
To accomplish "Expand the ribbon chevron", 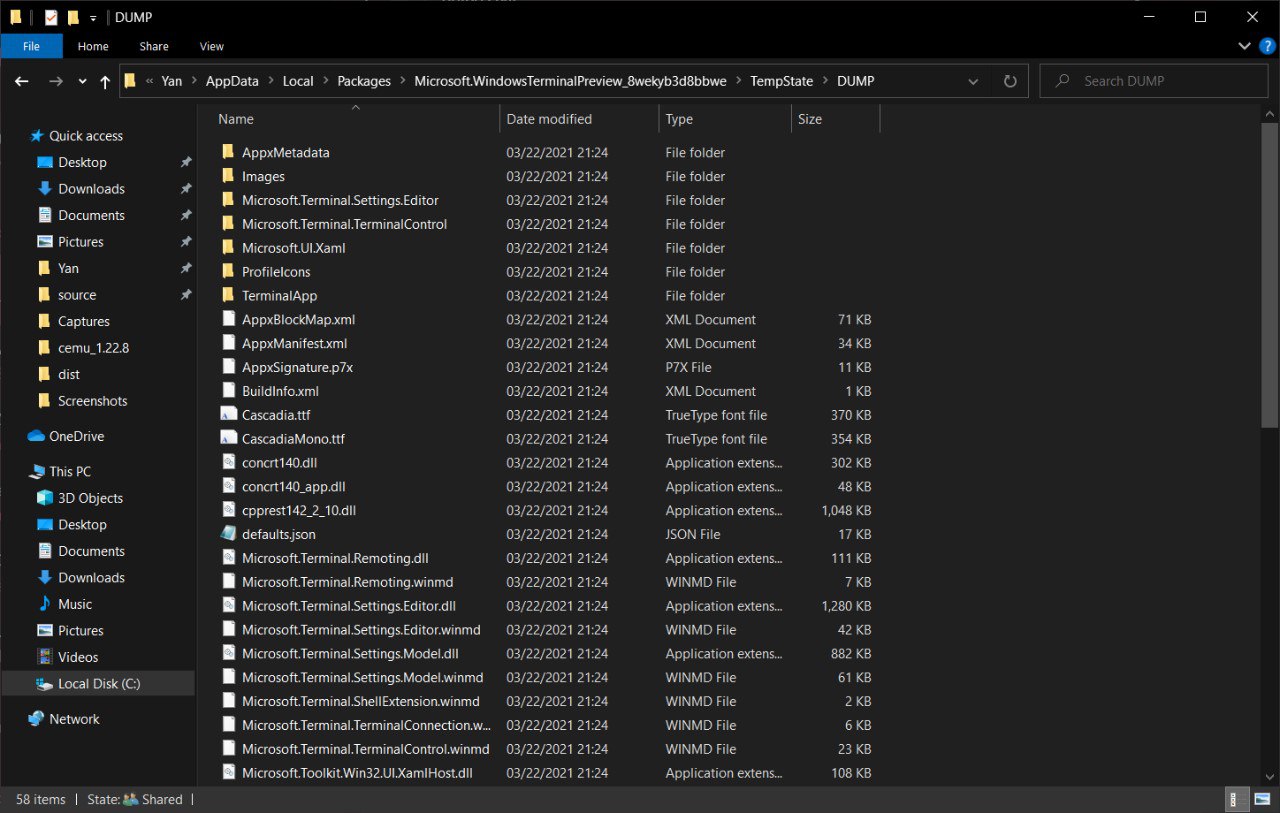I will (x=1245, y=46).
